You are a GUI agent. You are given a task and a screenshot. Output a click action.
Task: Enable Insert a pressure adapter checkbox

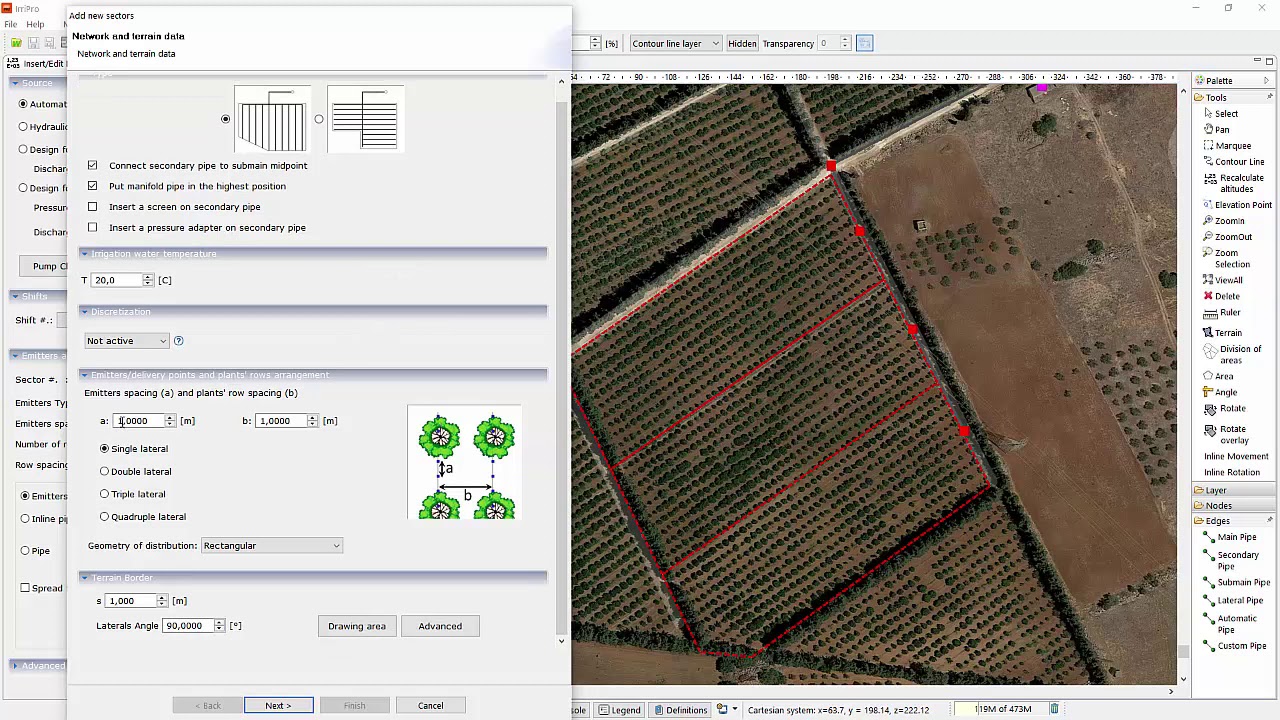tap(93, 228)
